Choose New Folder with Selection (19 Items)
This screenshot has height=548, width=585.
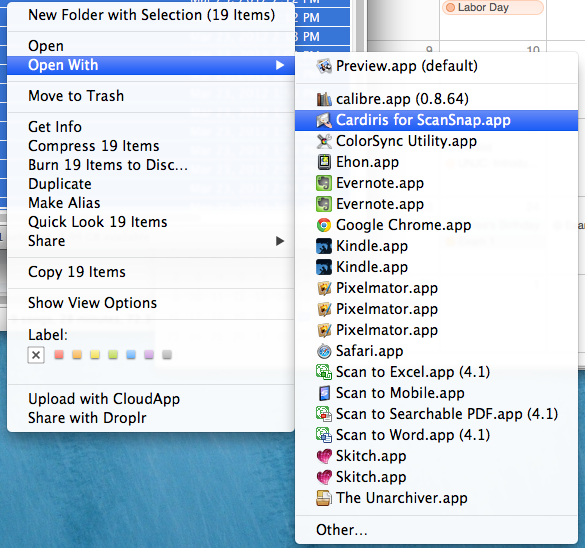(x=151, y=15)
